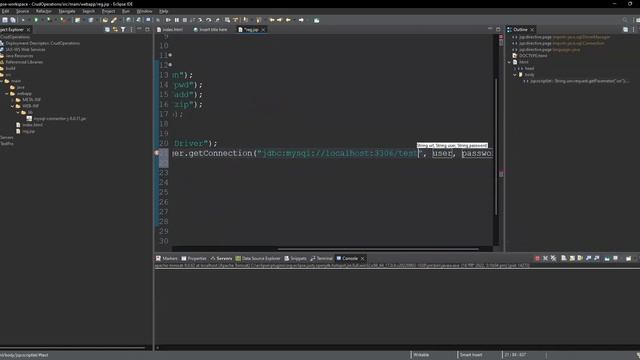Image resolution: width=640 pixels, height=360 pixels.
Task: Open Project Explorer view menu dots
Action: pos(131,29)
